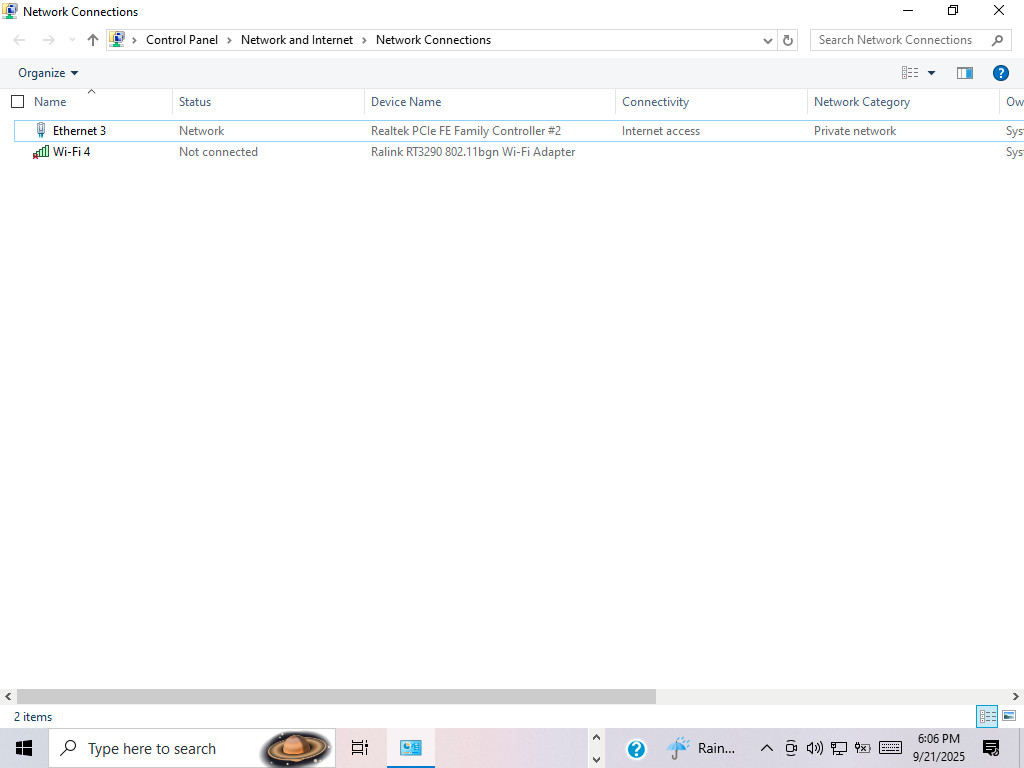Click the Up arrow navigation button
1024x768 pixels.
(x=93, y=40)
